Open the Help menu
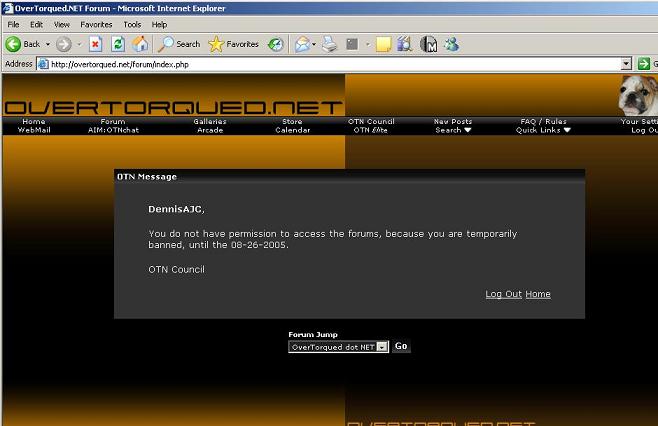This screenshot has height=426, width=658. [x=159, y=25]
